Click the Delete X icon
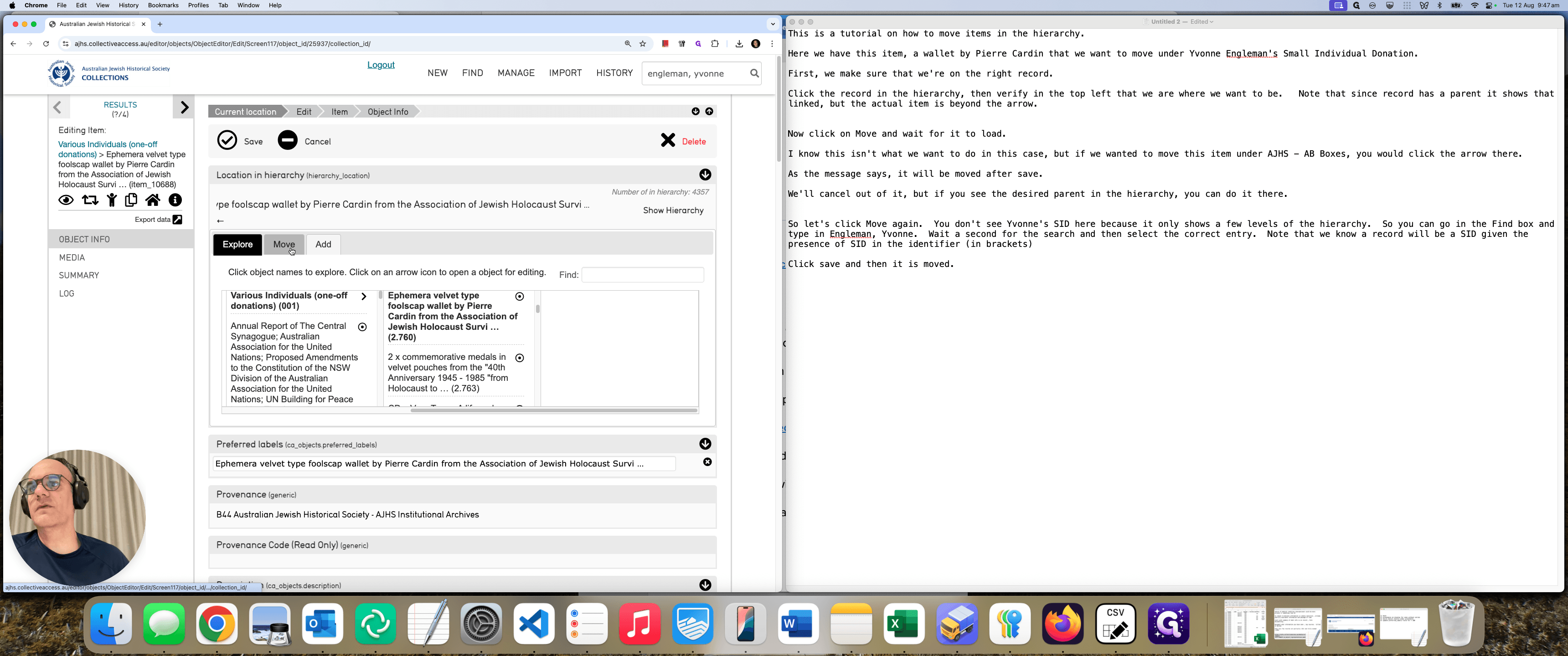The width and height of the screenshot is (1568, 656). [668, 141]
